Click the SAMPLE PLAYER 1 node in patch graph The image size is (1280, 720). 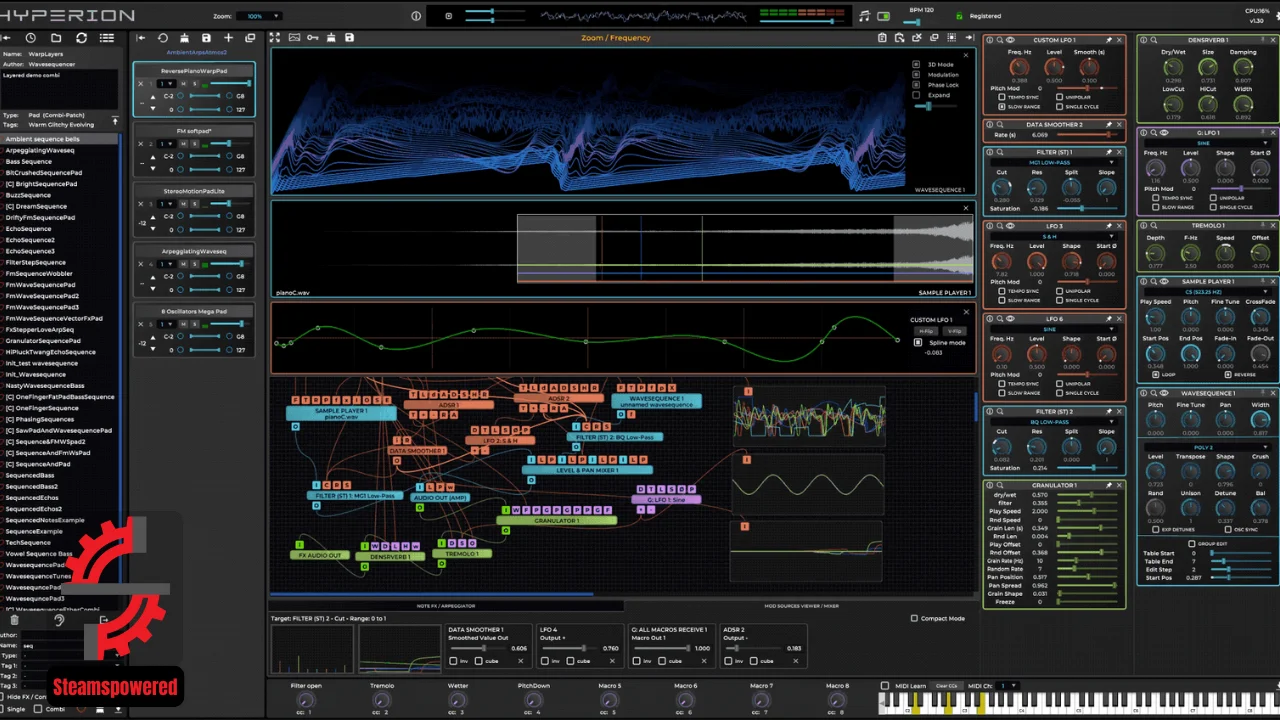click(x=341, y=412)
